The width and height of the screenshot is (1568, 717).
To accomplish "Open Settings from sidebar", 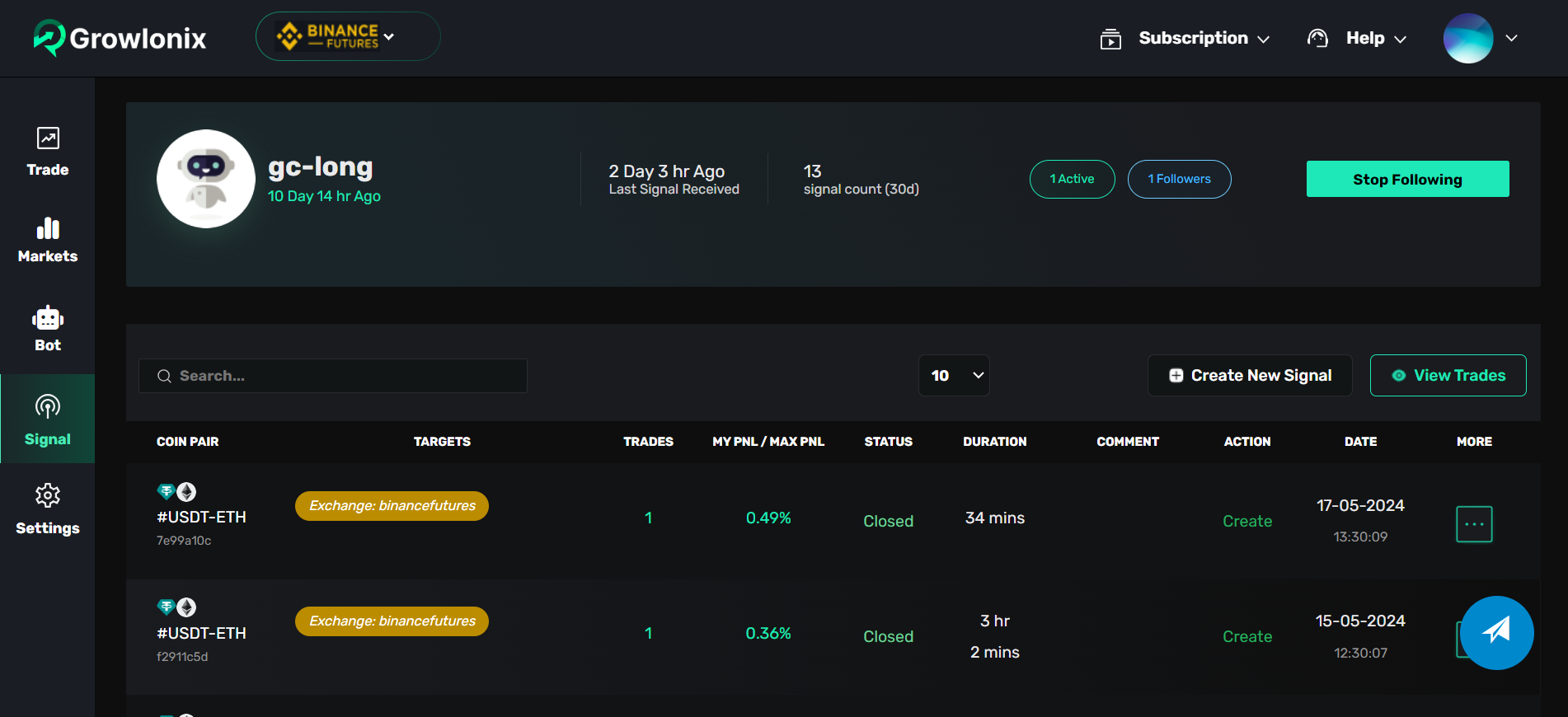I will [x=48, y=508].
